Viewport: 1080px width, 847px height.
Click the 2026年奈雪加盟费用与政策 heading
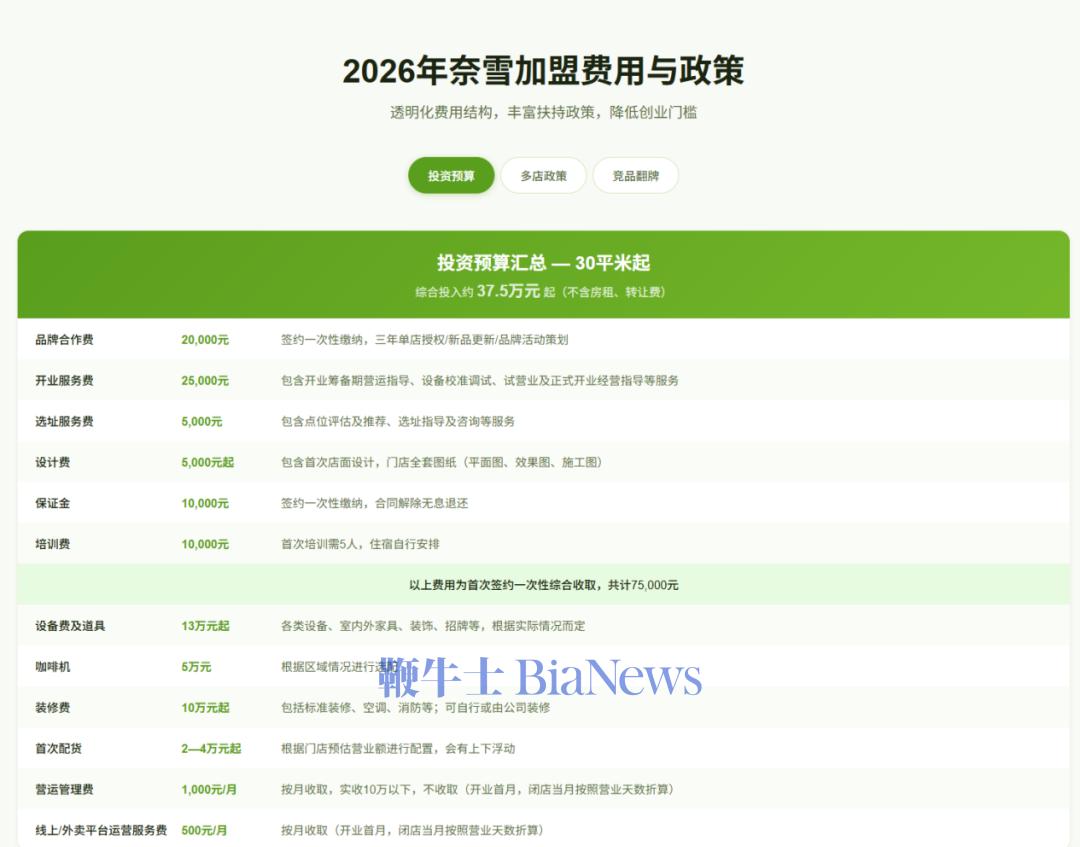coord(543,71)
